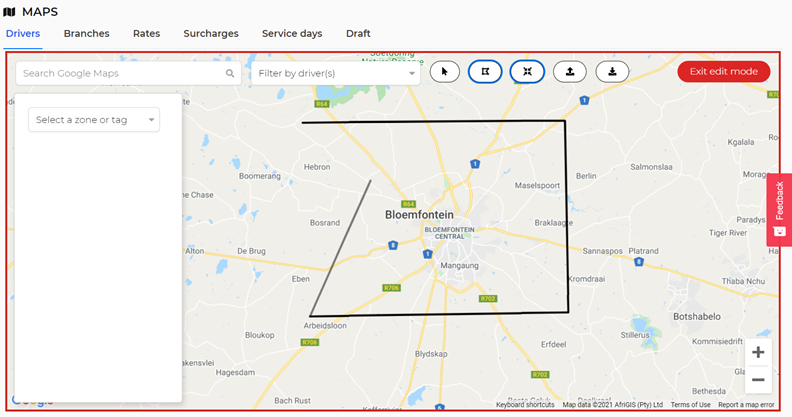
Task: Click the Erfdeel place label
Action: (553, 344)
